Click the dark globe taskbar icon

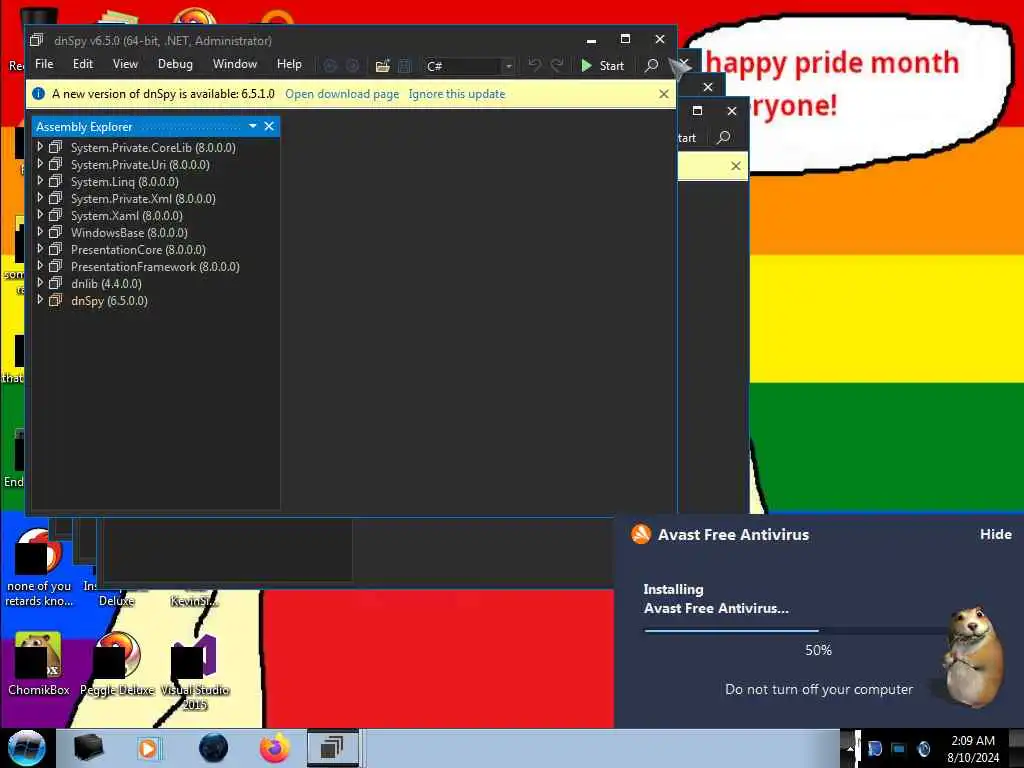click(x=213, y=748)
